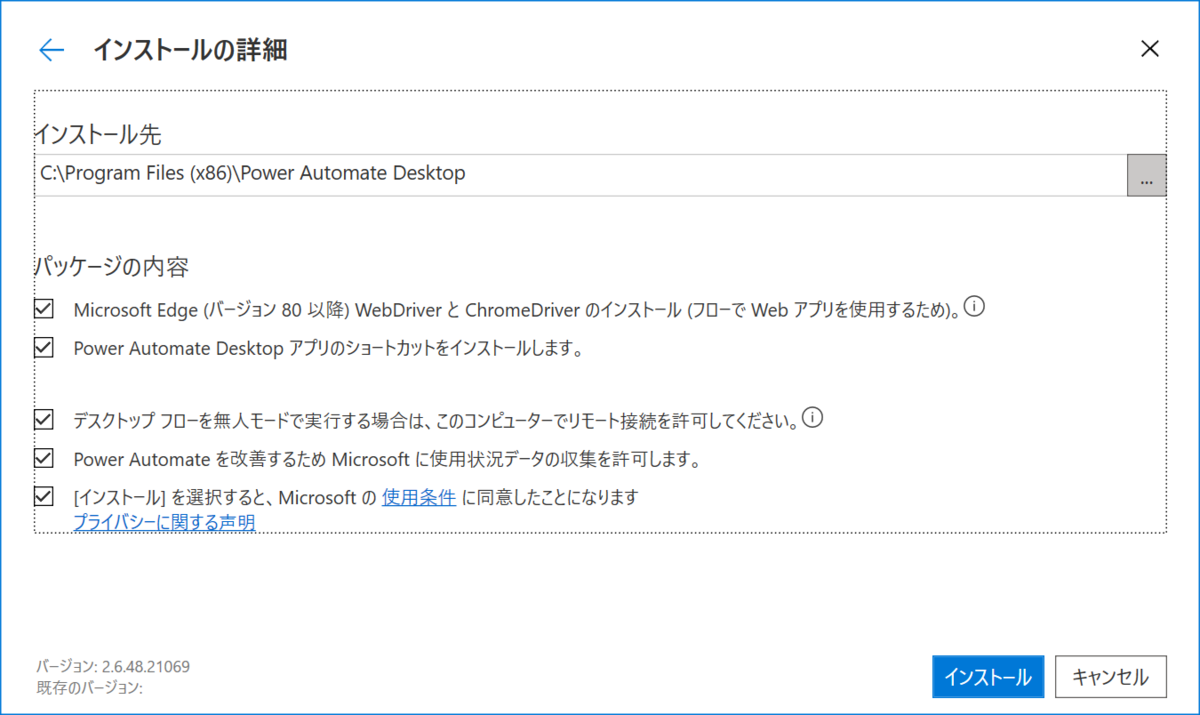1200x715 pixels.
Task: Browse install folder with the '...' button
Action: click(x=1146, y=175)
